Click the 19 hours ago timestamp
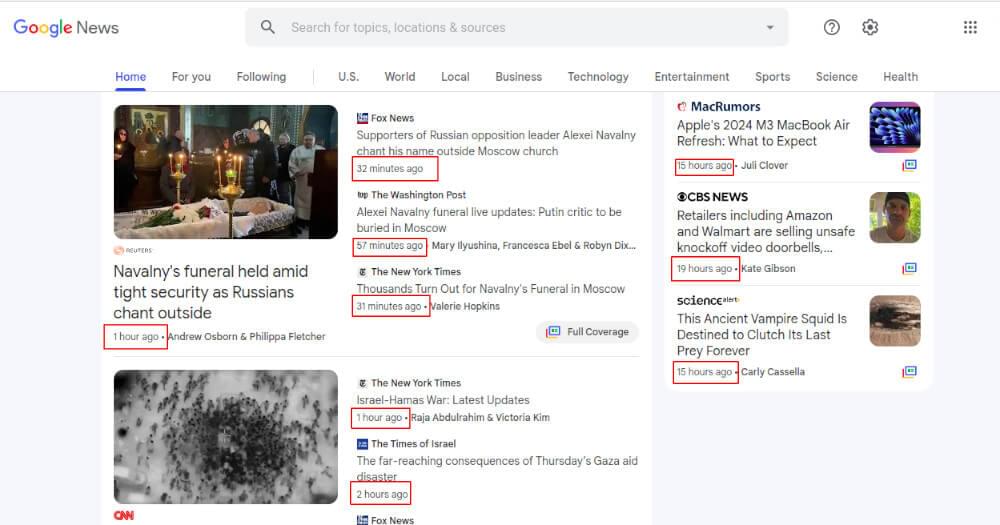The height and width of the screenshot is (525, 1000). [704, 269]
